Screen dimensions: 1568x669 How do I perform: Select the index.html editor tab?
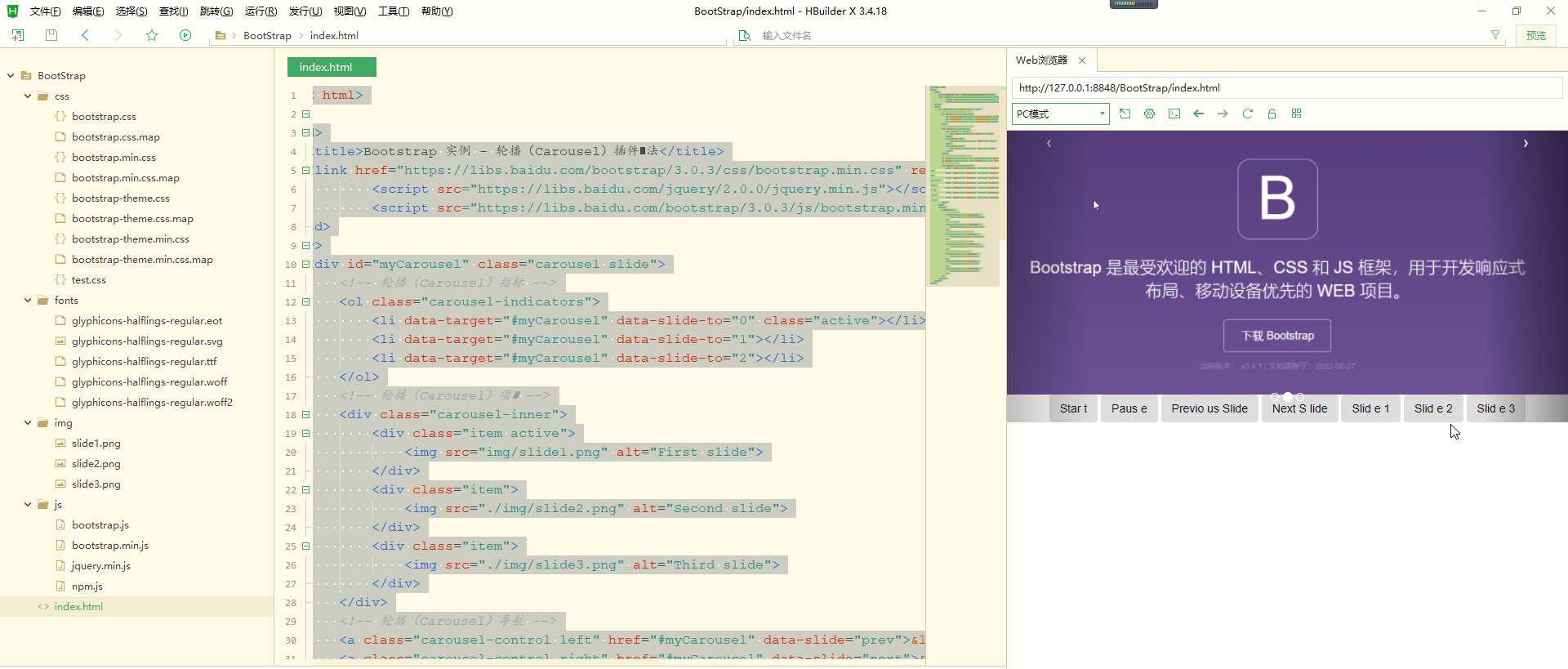pyautogui.click(x=332, y=67)
